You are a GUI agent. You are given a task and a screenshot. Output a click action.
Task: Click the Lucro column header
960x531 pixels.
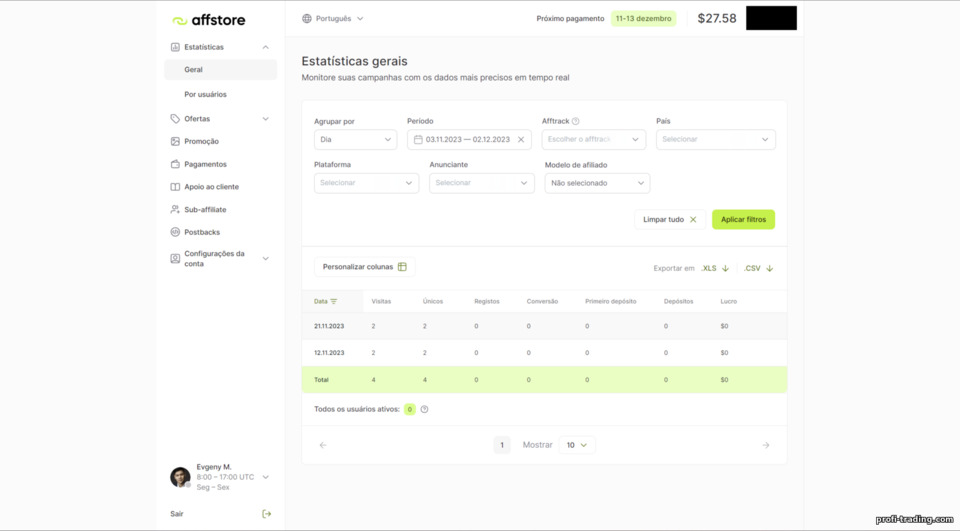pos(729,301)
